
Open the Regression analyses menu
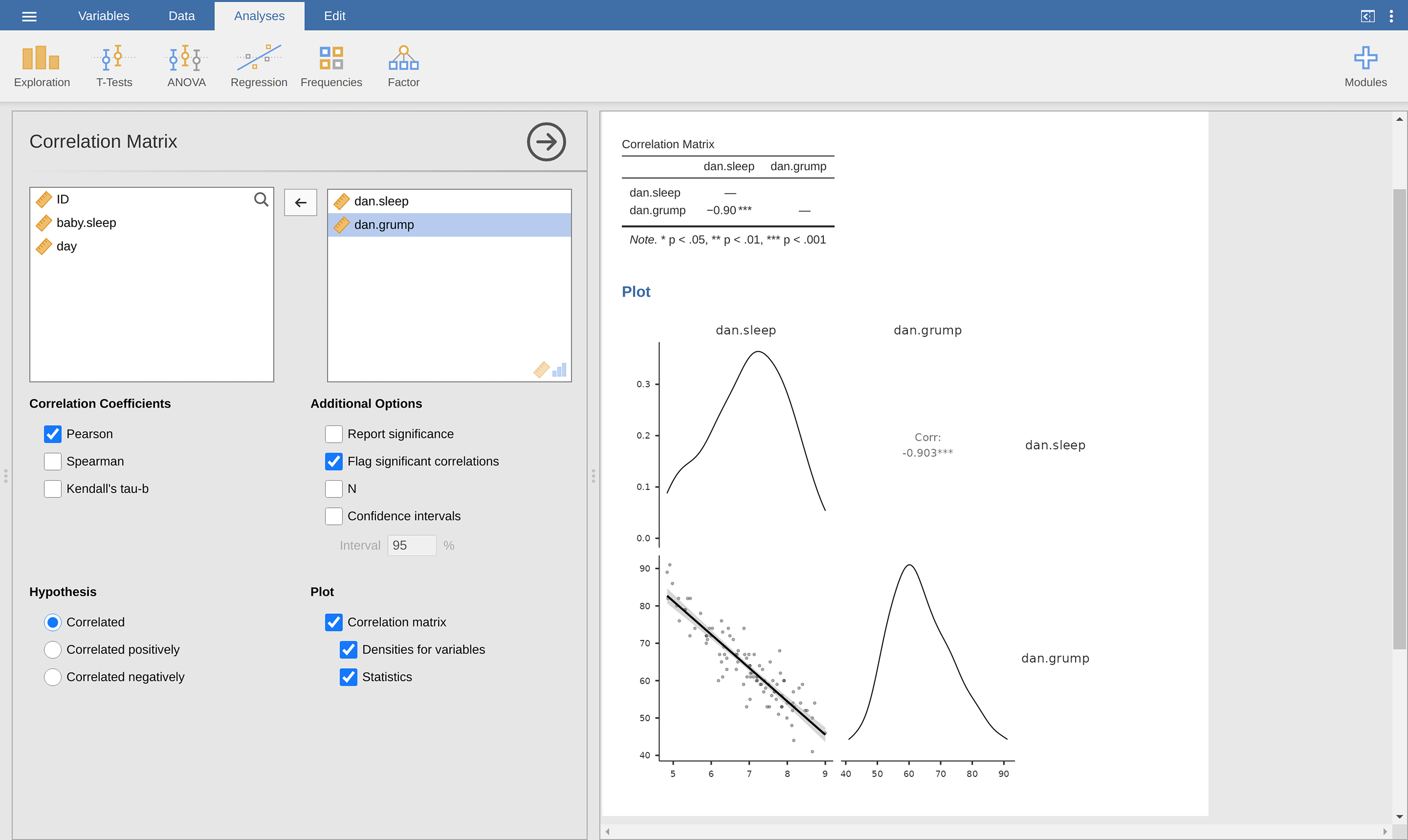pos(259,66)
